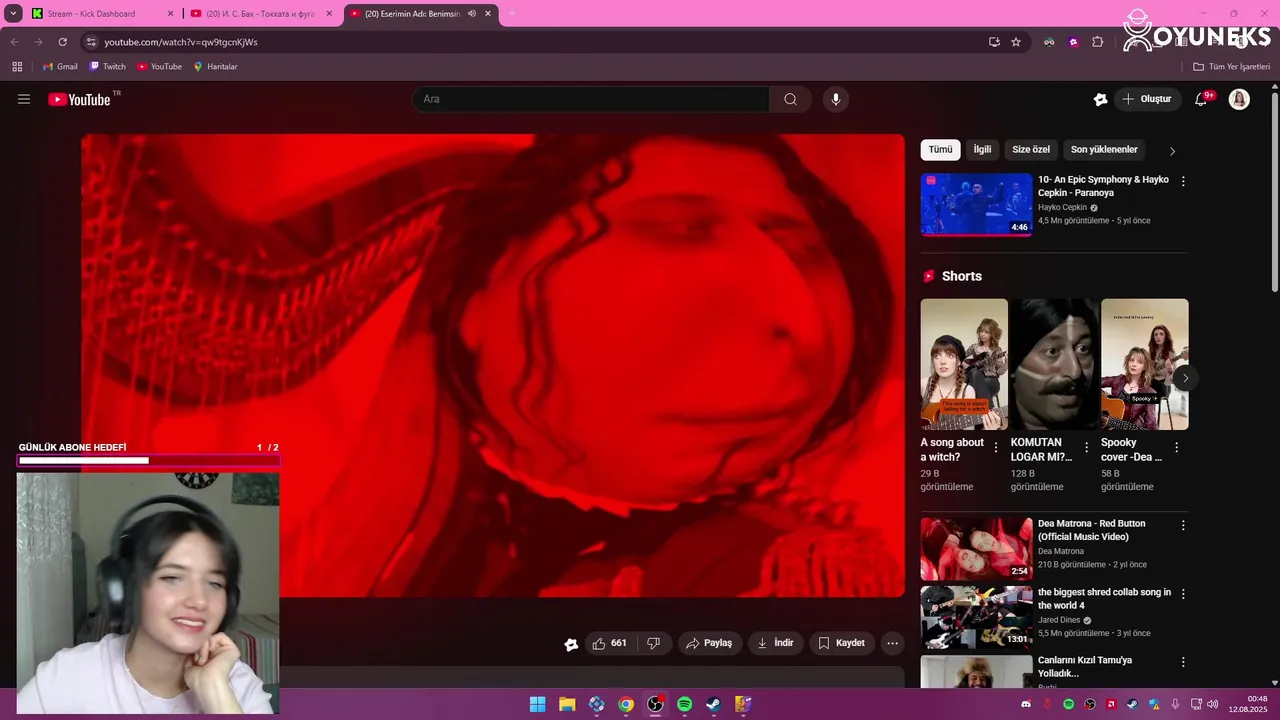Click the Oluştur create button
Viewport: 1280px width, 720px height.
1147,99
